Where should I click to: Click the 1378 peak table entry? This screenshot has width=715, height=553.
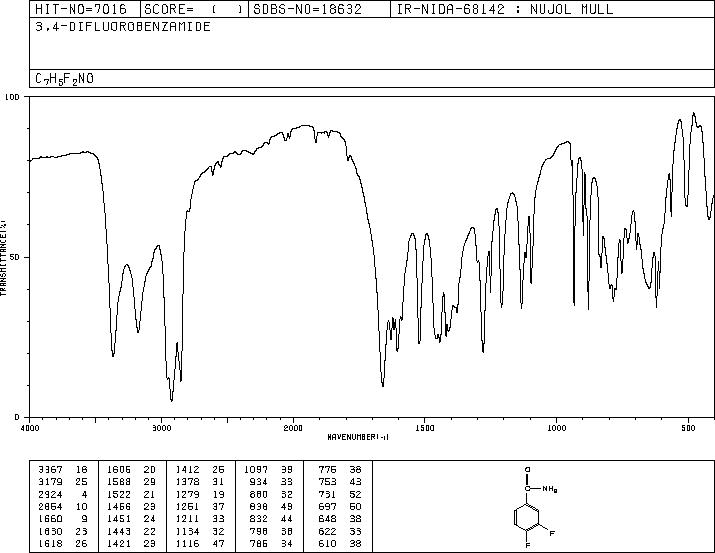(x=200, y=481)
